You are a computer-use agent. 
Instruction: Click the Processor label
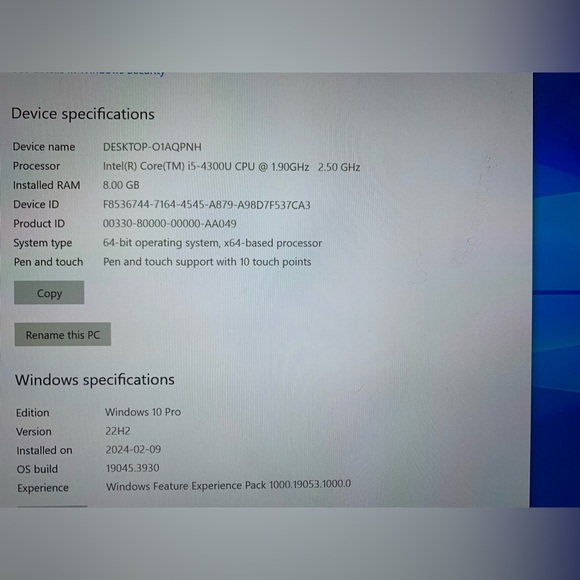point(36,166)
